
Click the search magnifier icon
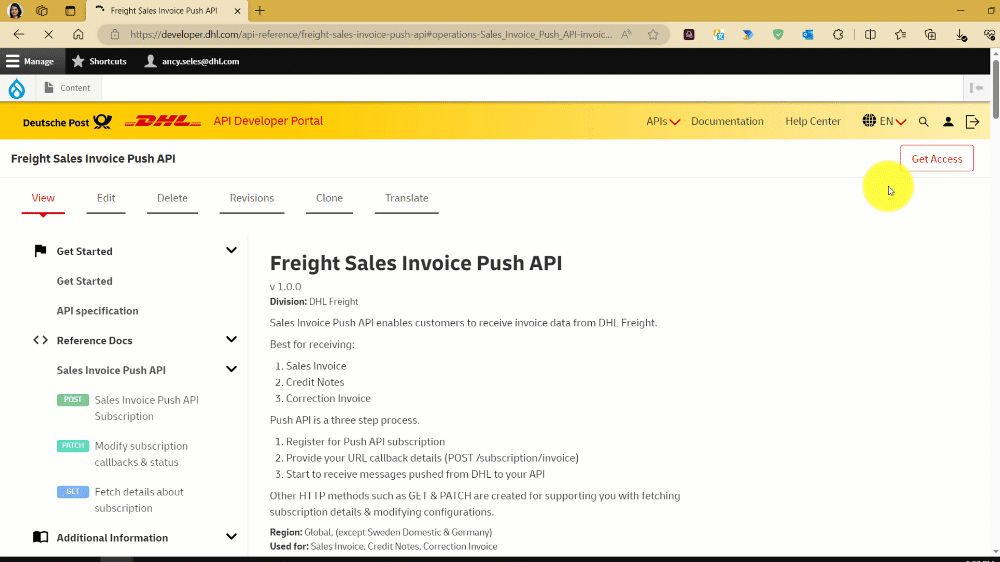pos(923,121)
